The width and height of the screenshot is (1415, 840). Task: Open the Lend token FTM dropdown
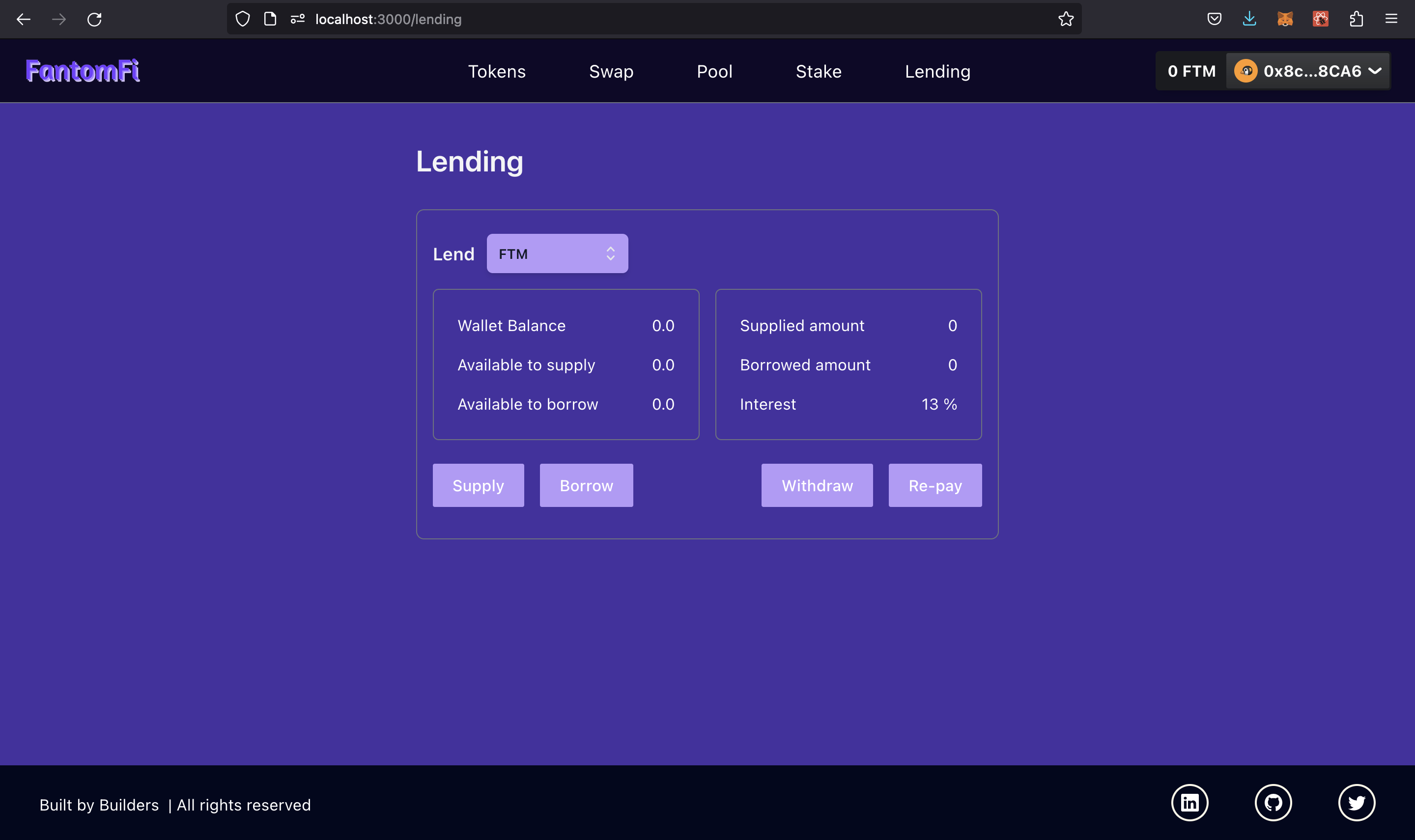click(x=557, y=253)
